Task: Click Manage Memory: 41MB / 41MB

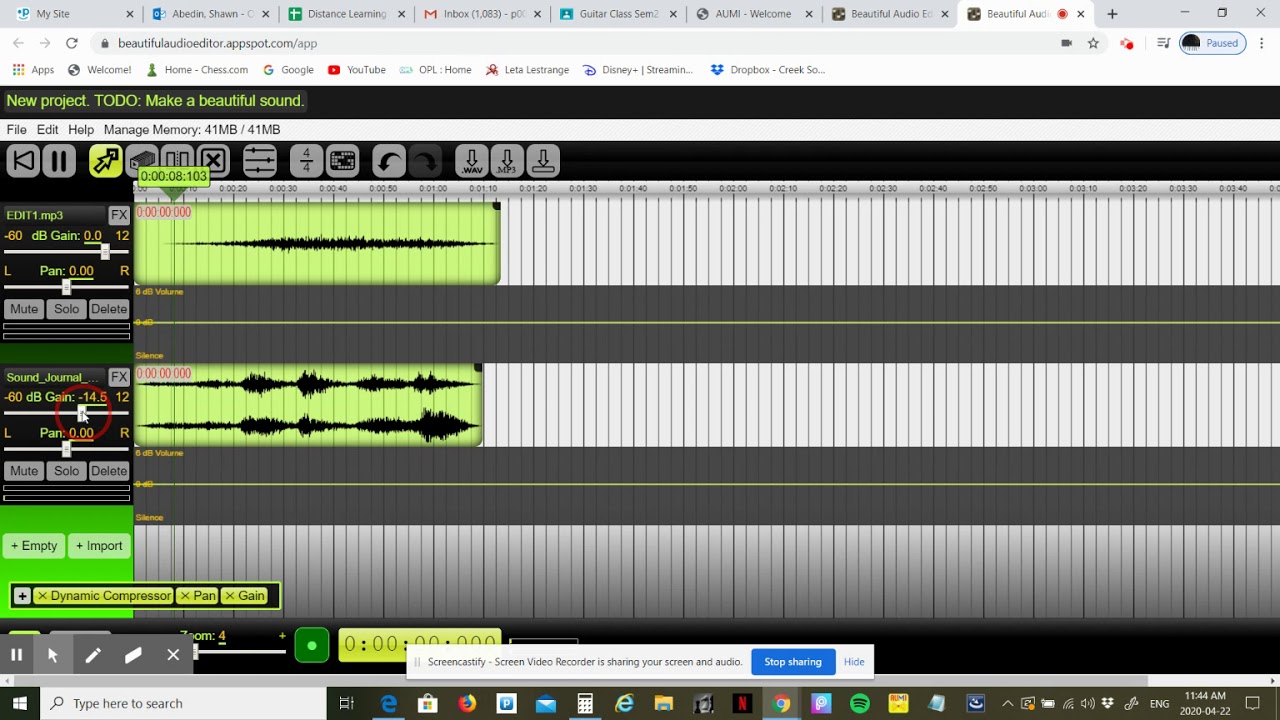Action: click(192, 130)
